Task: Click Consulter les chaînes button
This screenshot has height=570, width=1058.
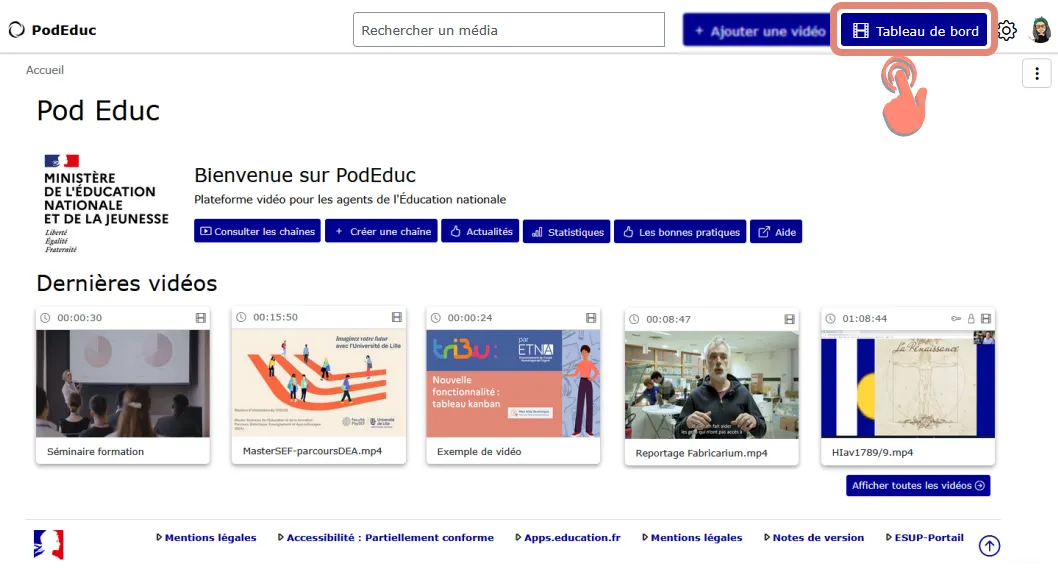Action: 257,231
